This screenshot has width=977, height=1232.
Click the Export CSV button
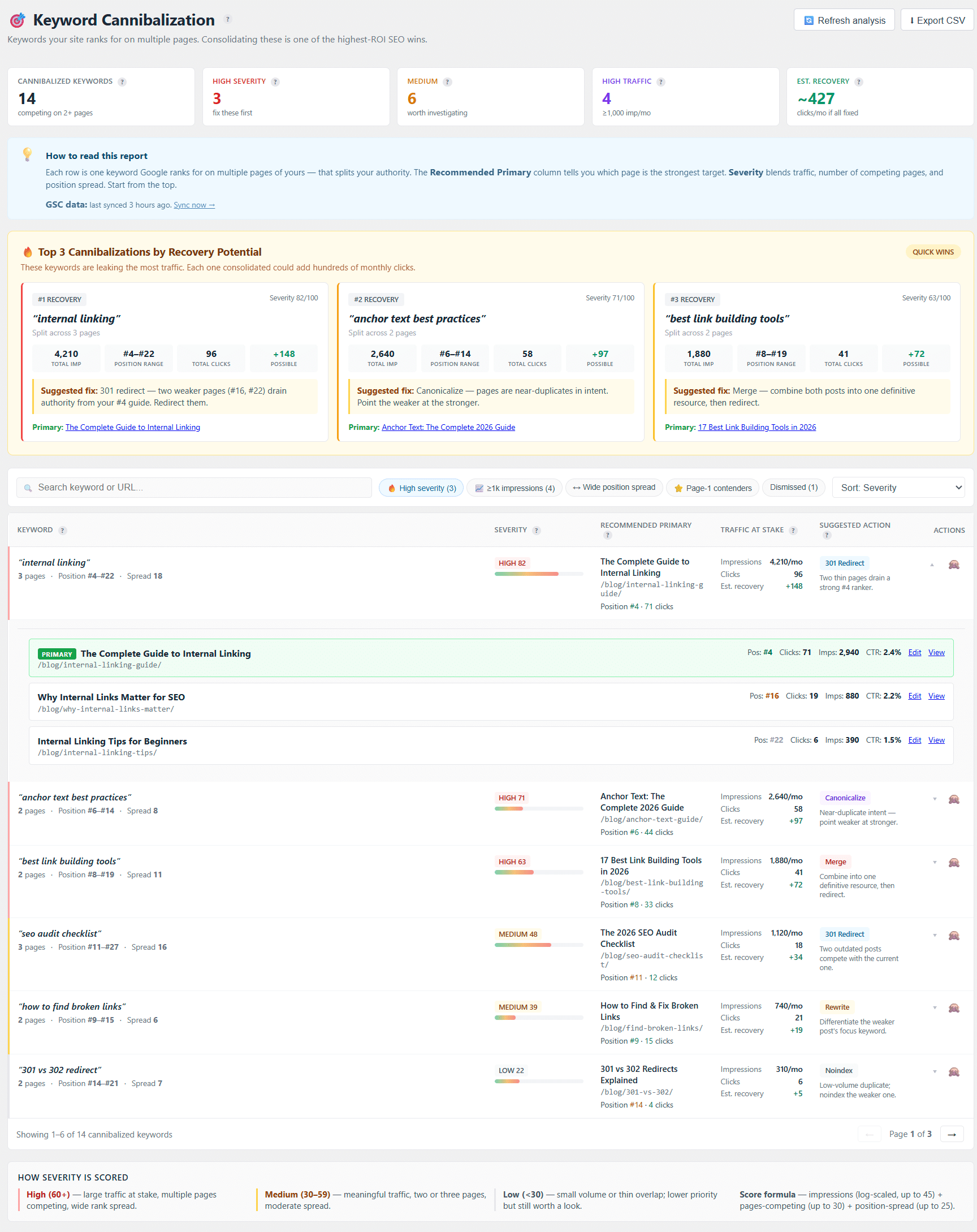[x=937, y=20]
